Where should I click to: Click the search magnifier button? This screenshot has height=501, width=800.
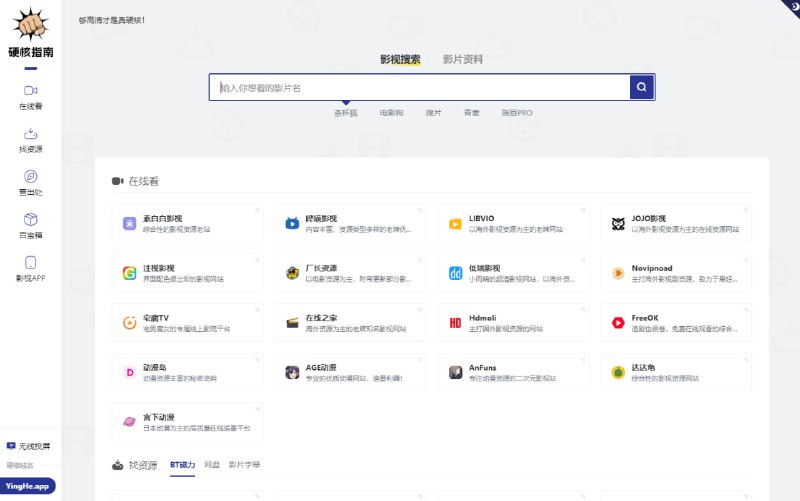click(x=642, y=87)
